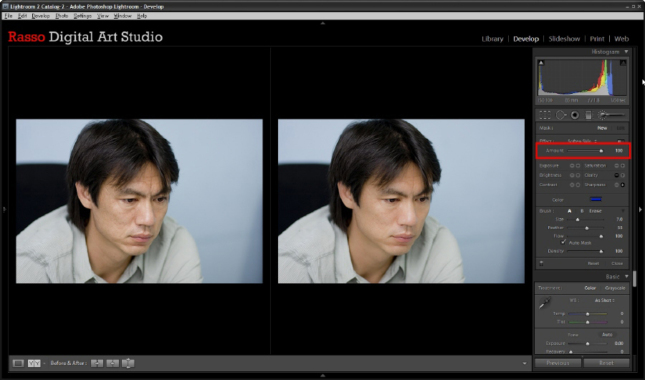The image size is (645, 380).
Task: Select the Graduated Filter tool
Action: click(x=588, y=115)
